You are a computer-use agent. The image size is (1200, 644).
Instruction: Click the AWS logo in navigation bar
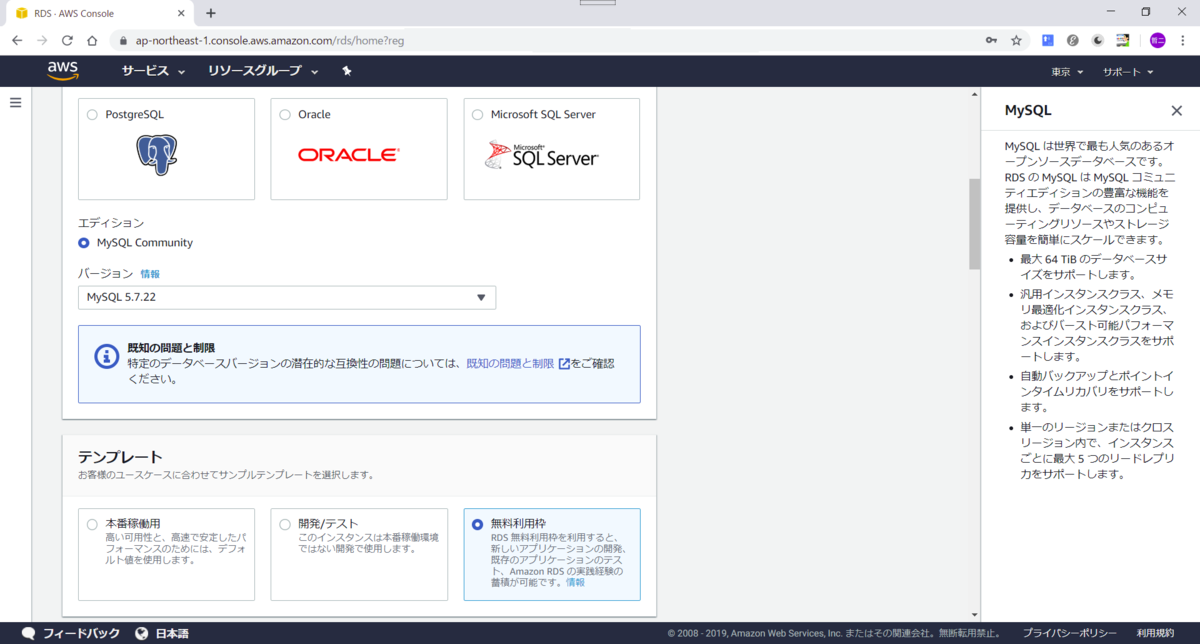(x=63, y=71)
